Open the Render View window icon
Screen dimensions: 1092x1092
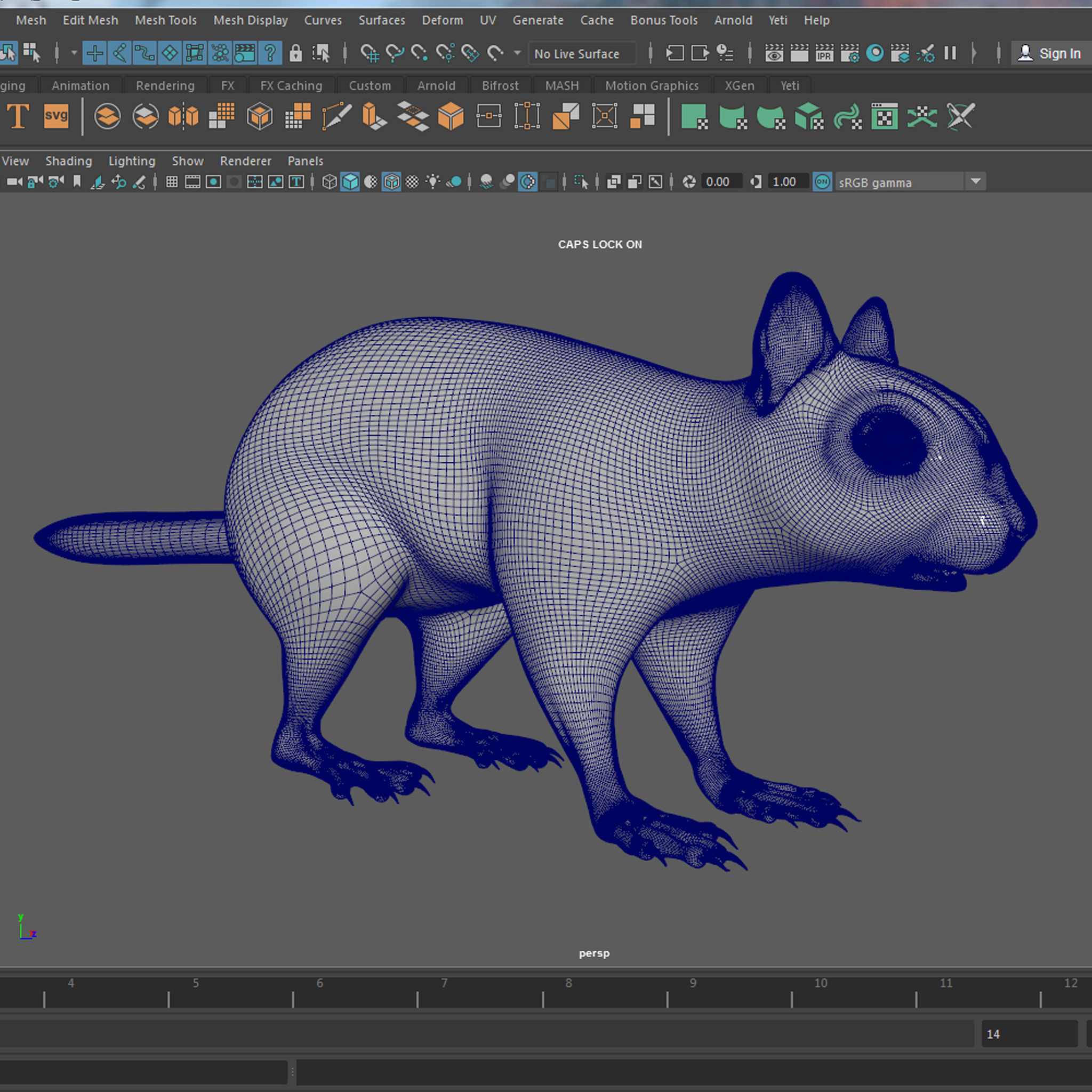click(774, 54)
